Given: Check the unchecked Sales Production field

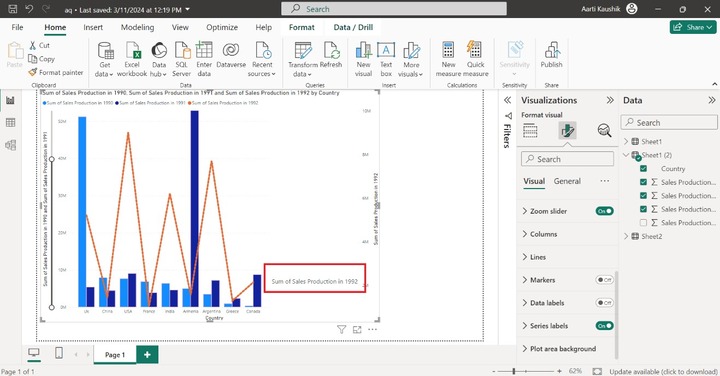Looking at the screenshot, I should [x=643, y=223].
